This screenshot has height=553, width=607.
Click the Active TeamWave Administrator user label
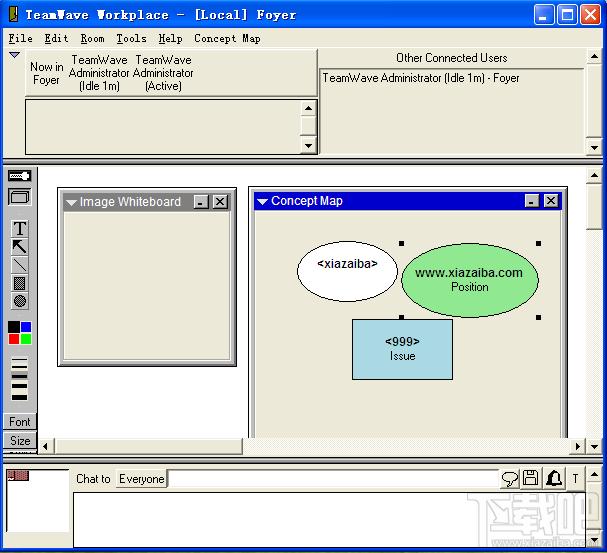coord(163,73)
